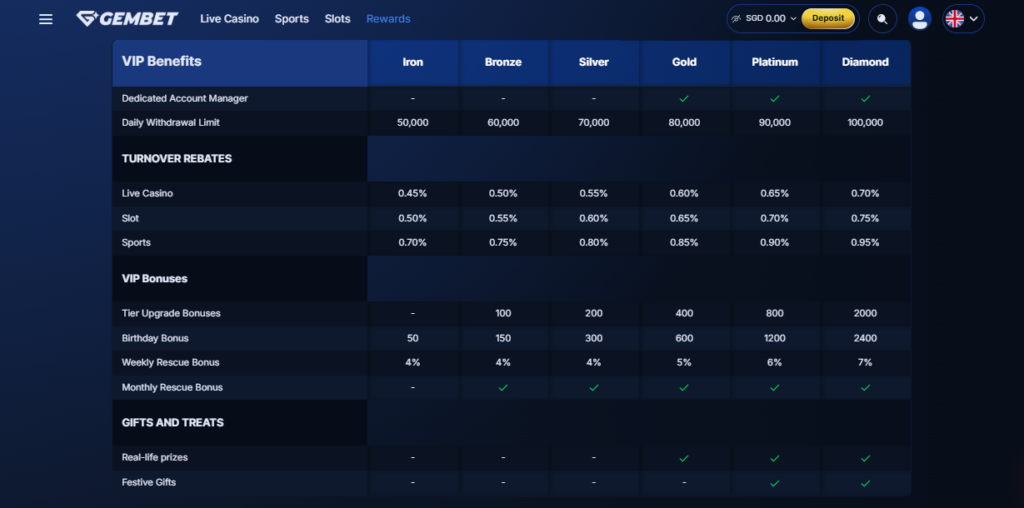Open the user profile icon
Screen dimensions: 1024x508
(x=920, y=18)
